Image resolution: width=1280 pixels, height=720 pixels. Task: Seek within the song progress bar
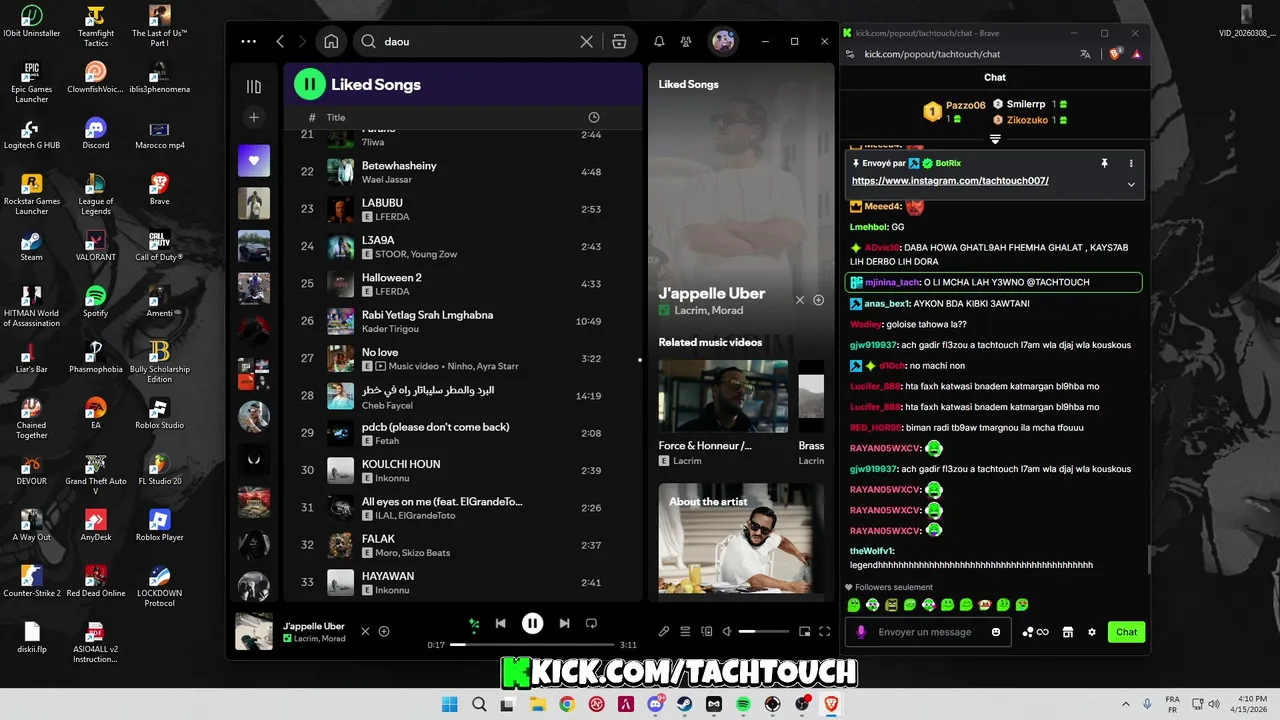(533, 645)
